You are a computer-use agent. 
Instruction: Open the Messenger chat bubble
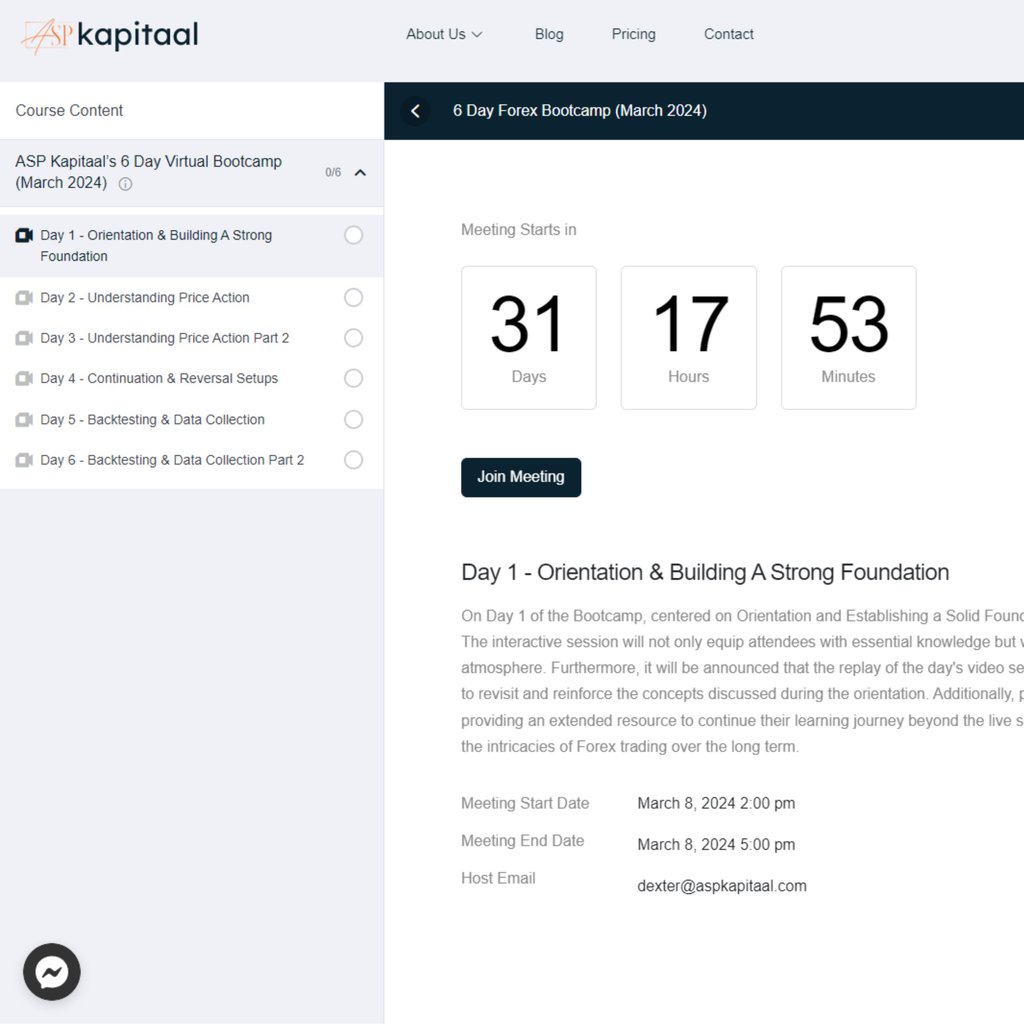[x=52, y=972]
